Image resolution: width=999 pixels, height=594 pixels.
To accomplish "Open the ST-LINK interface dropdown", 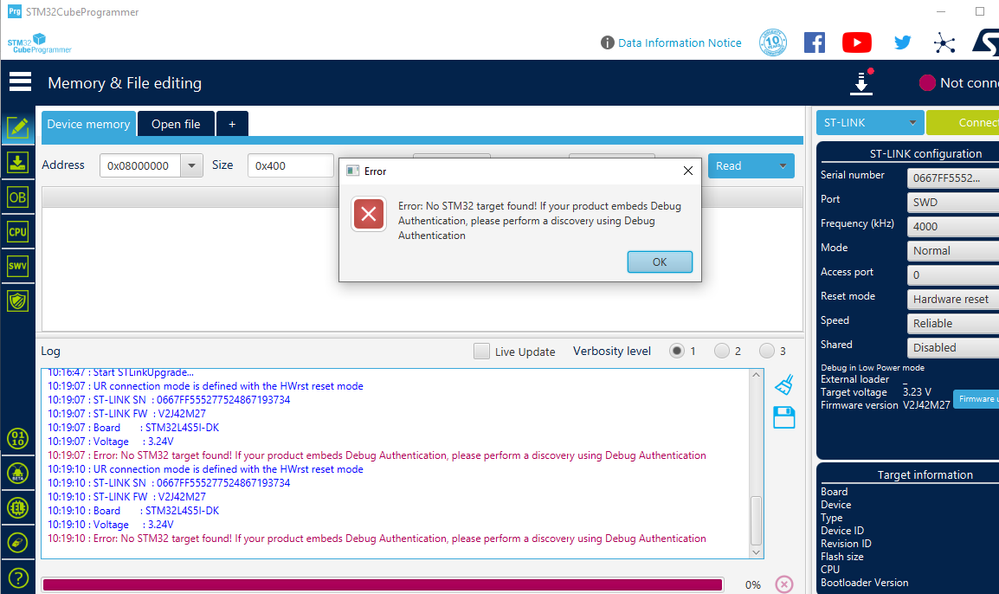I will click(x=869, y=122).
